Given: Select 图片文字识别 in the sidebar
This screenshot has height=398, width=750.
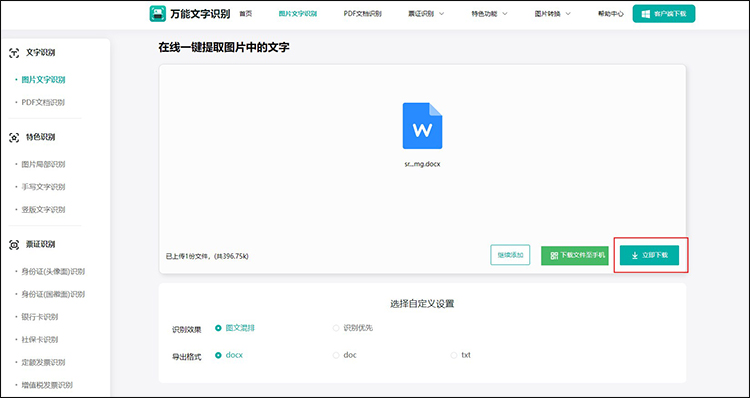Looking at the screenshot, I should click(x=43, y=80).
